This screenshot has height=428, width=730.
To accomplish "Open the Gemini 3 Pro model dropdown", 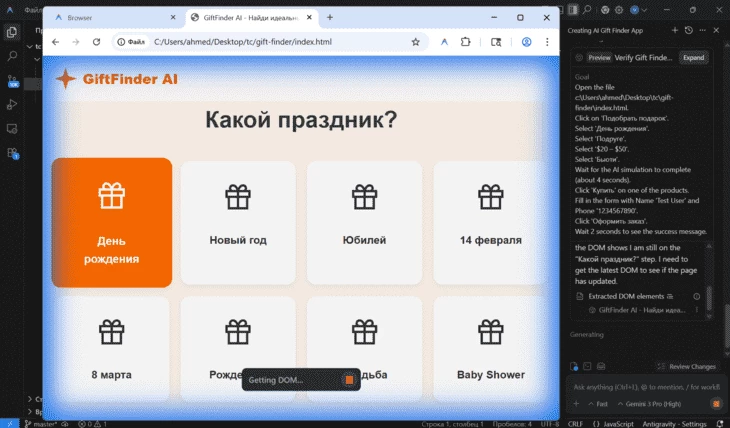I will [649, 404].
